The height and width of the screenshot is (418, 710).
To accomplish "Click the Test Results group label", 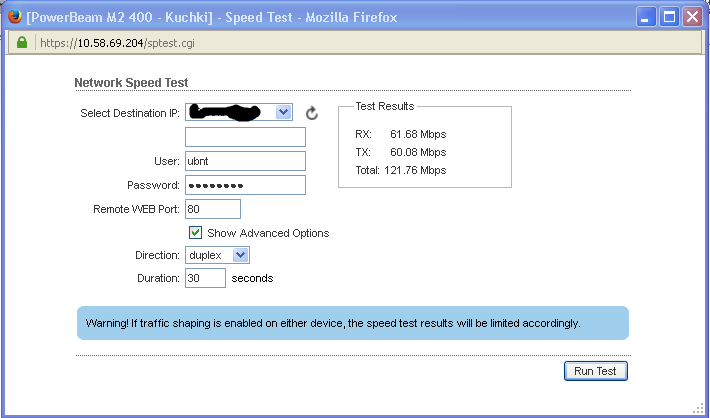I will [384, 106].
